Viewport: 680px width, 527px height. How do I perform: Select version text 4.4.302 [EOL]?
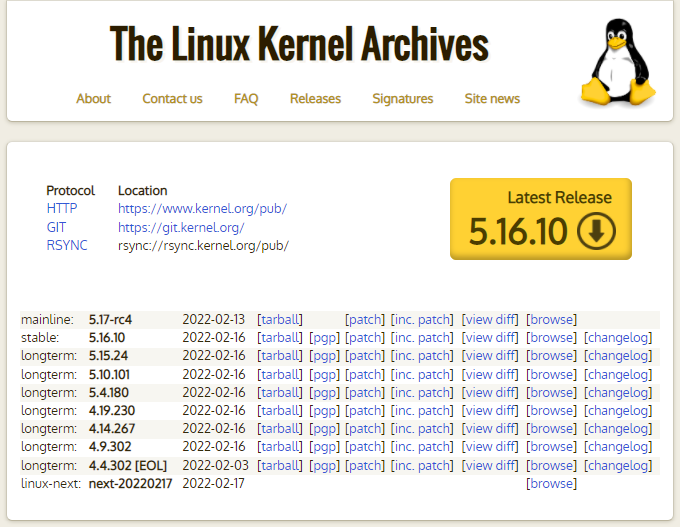coord(128,465)
